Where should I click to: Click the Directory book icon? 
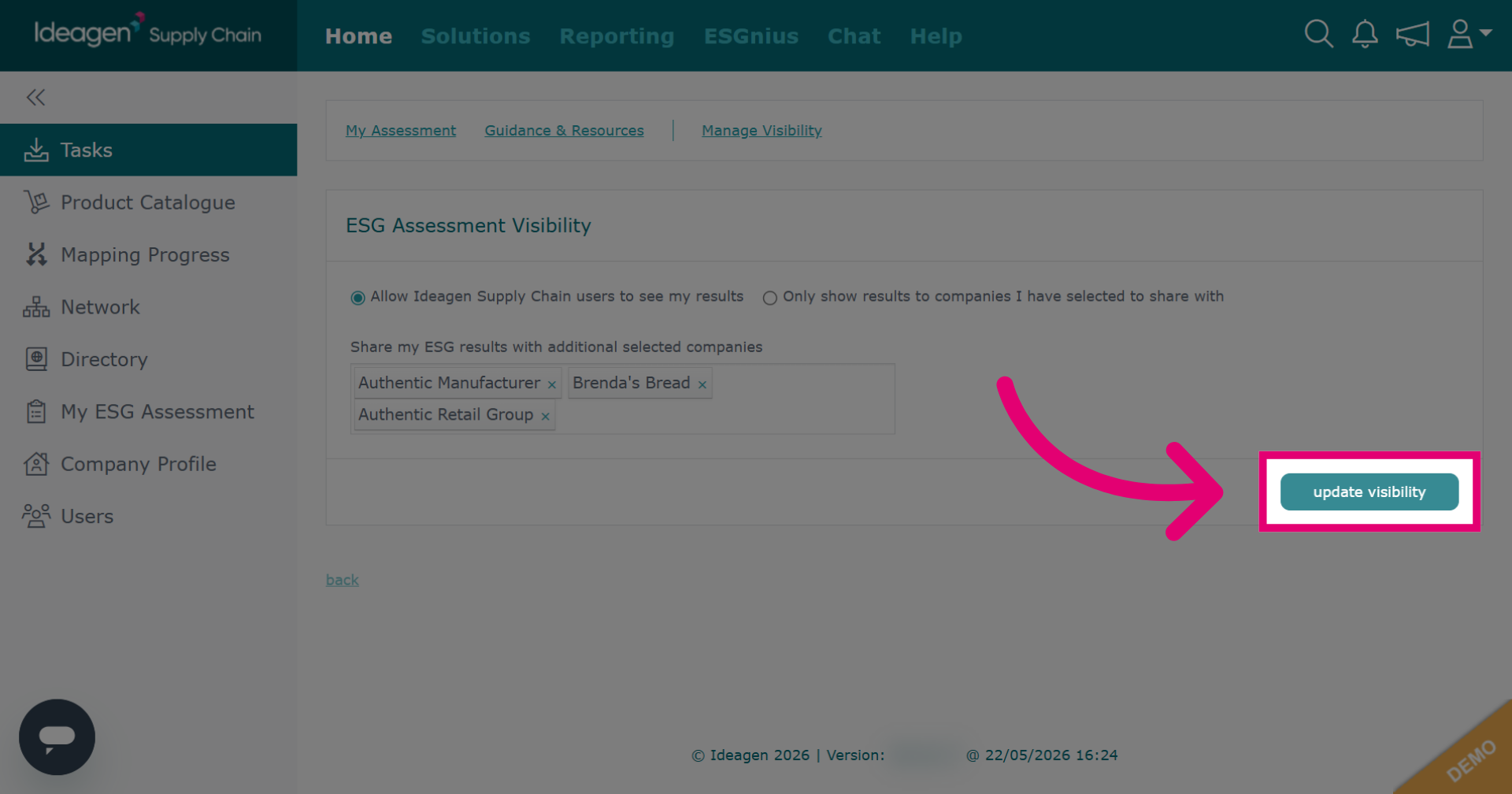pyautogui.click(x=36, y=359)
